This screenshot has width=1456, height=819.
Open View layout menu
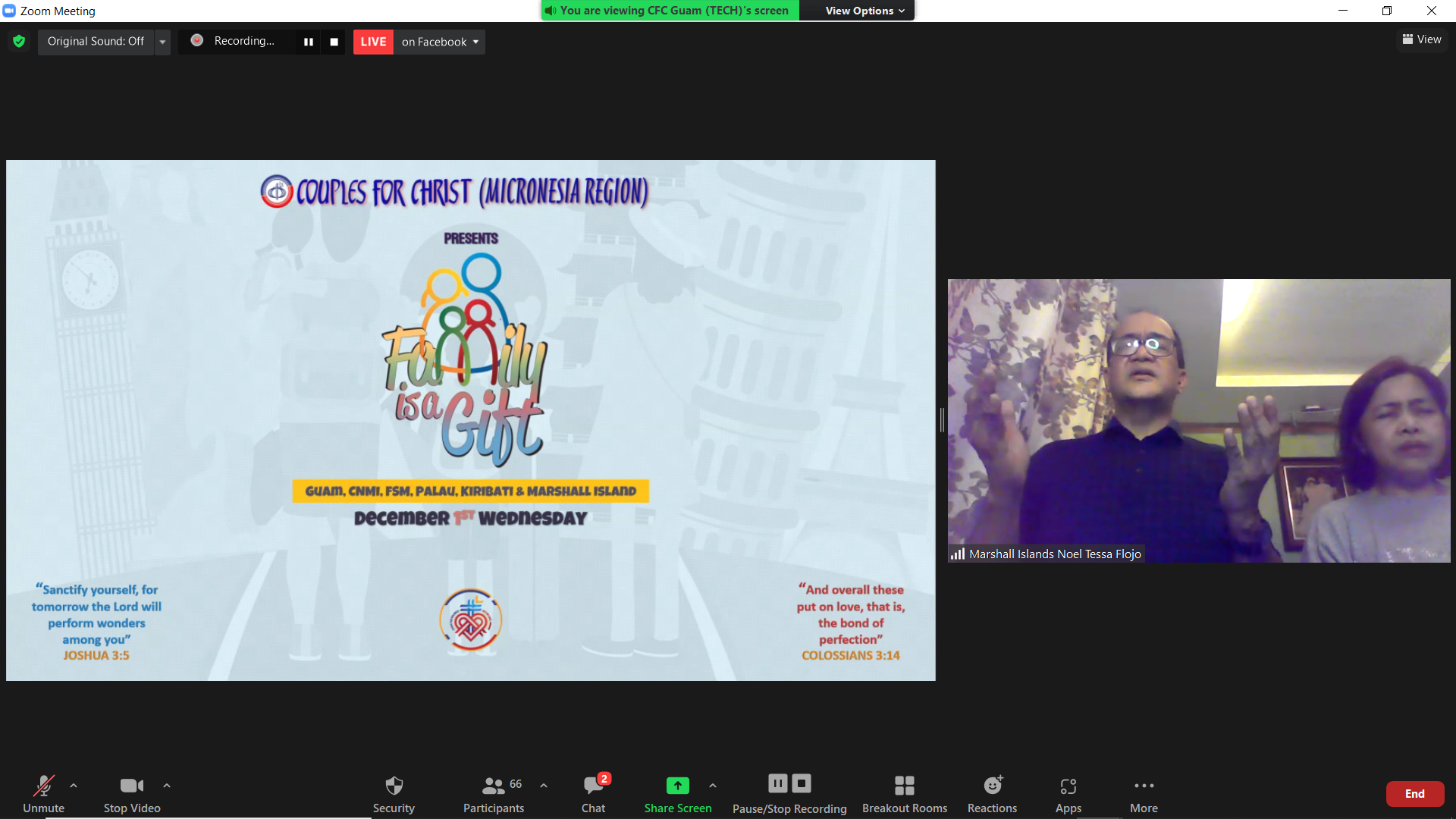[1422, 39]
